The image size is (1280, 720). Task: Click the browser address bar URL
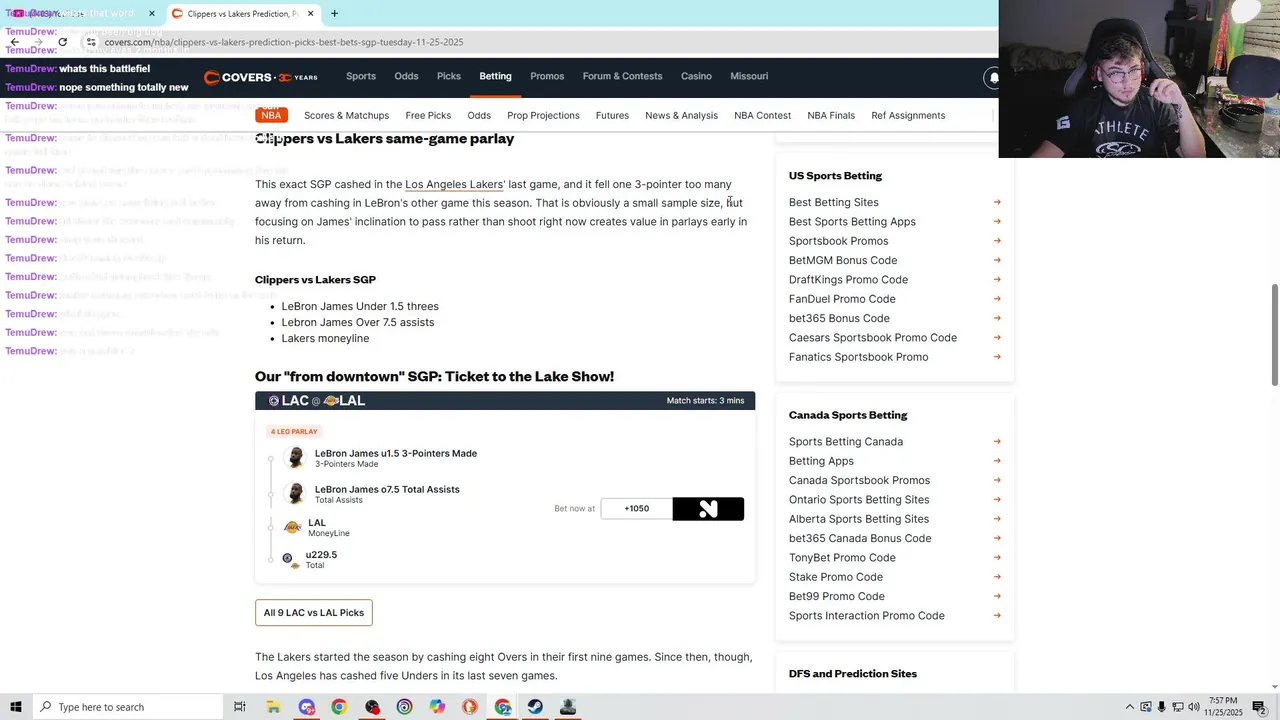pos(283,42)
